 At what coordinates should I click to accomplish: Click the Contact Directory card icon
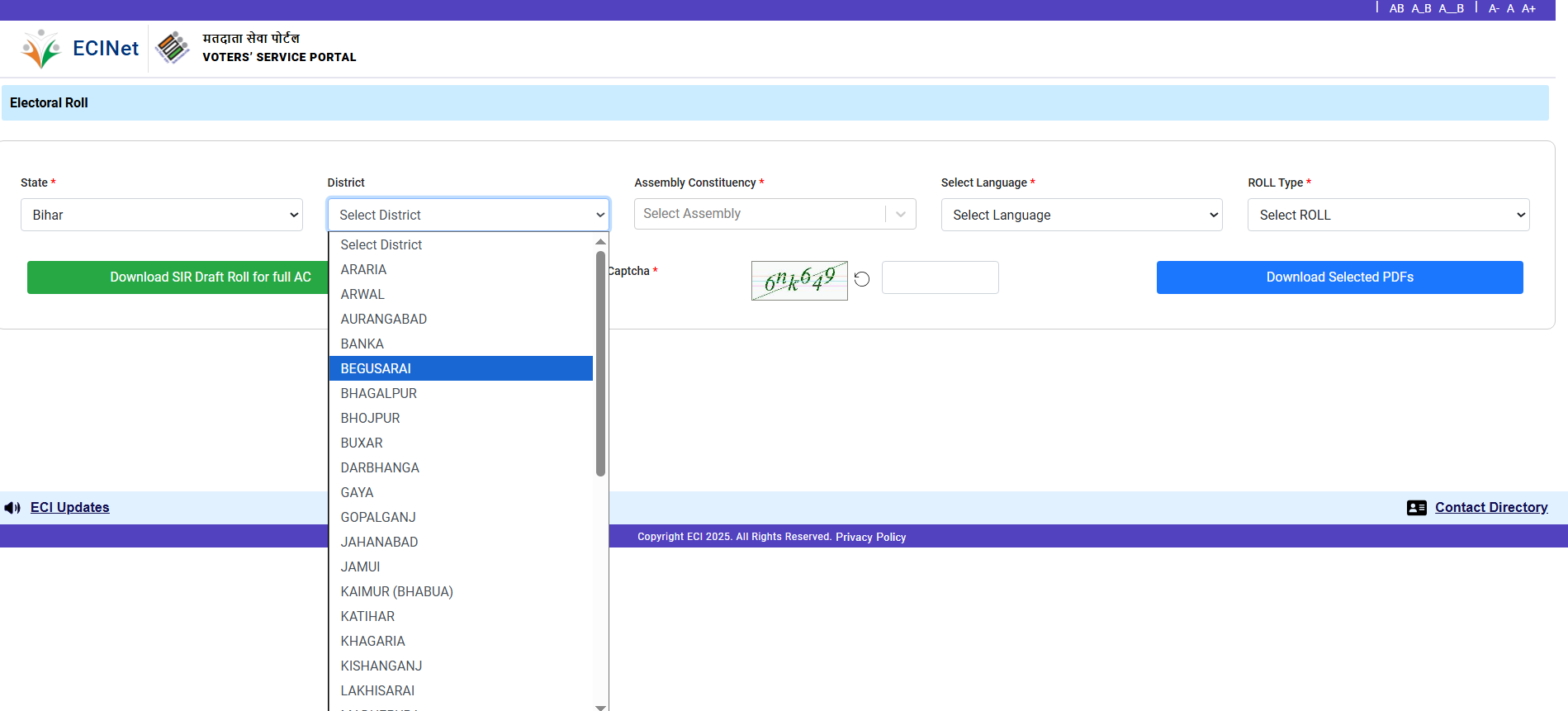tap(1416, 508)
